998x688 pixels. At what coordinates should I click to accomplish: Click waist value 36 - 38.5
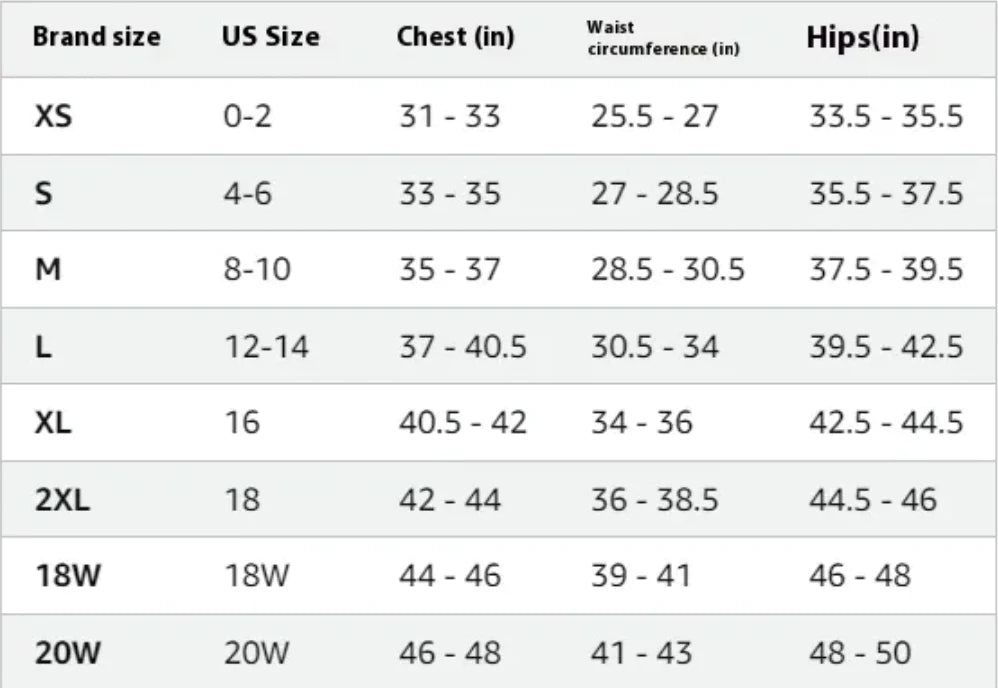[x=654, y=500]
